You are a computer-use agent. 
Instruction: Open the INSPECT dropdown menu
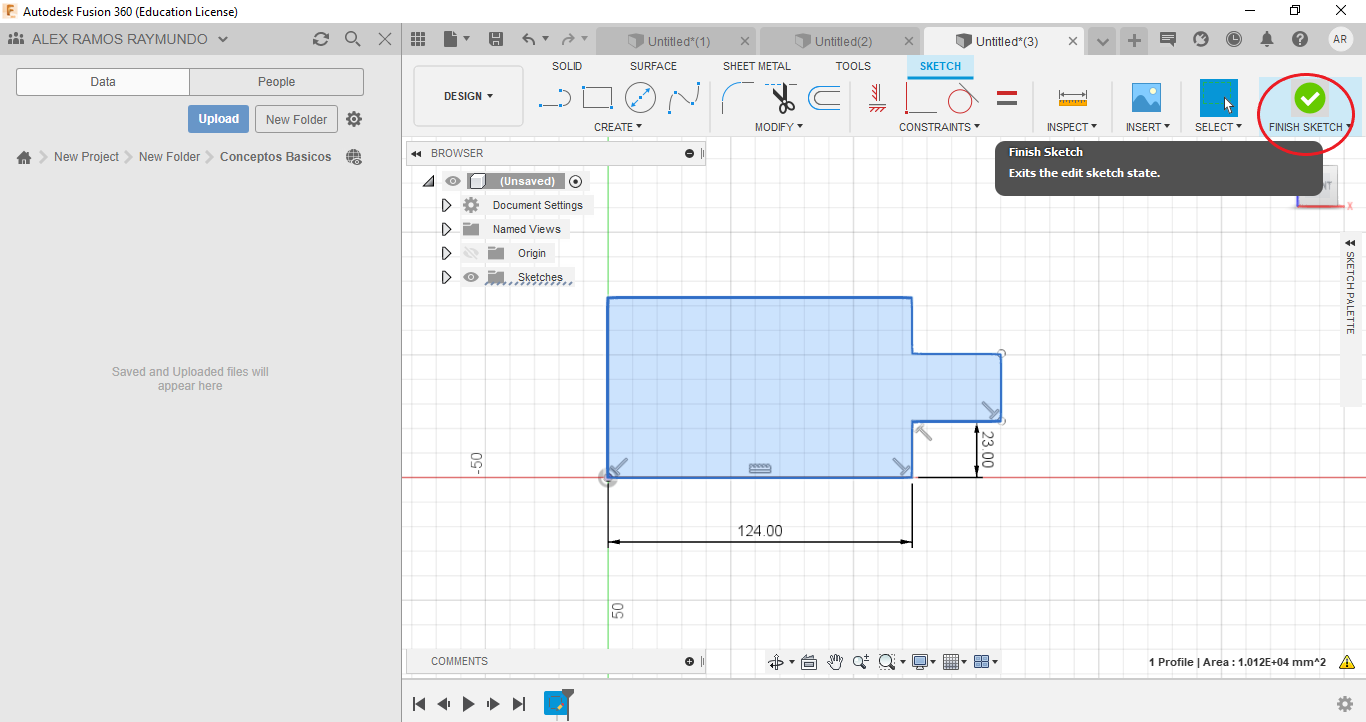1072,127
